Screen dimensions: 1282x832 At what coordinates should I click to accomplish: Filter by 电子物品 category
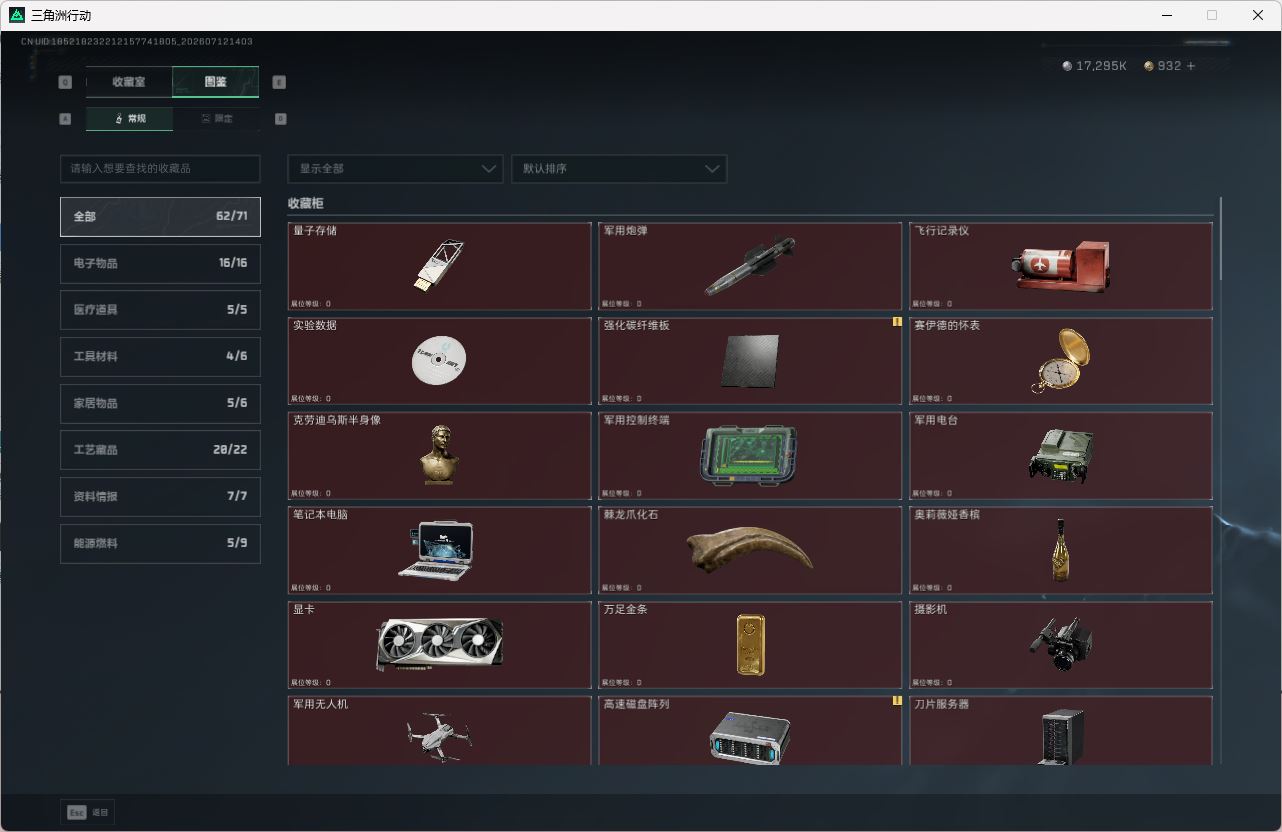pyautogui.click(x=160, y=263)
